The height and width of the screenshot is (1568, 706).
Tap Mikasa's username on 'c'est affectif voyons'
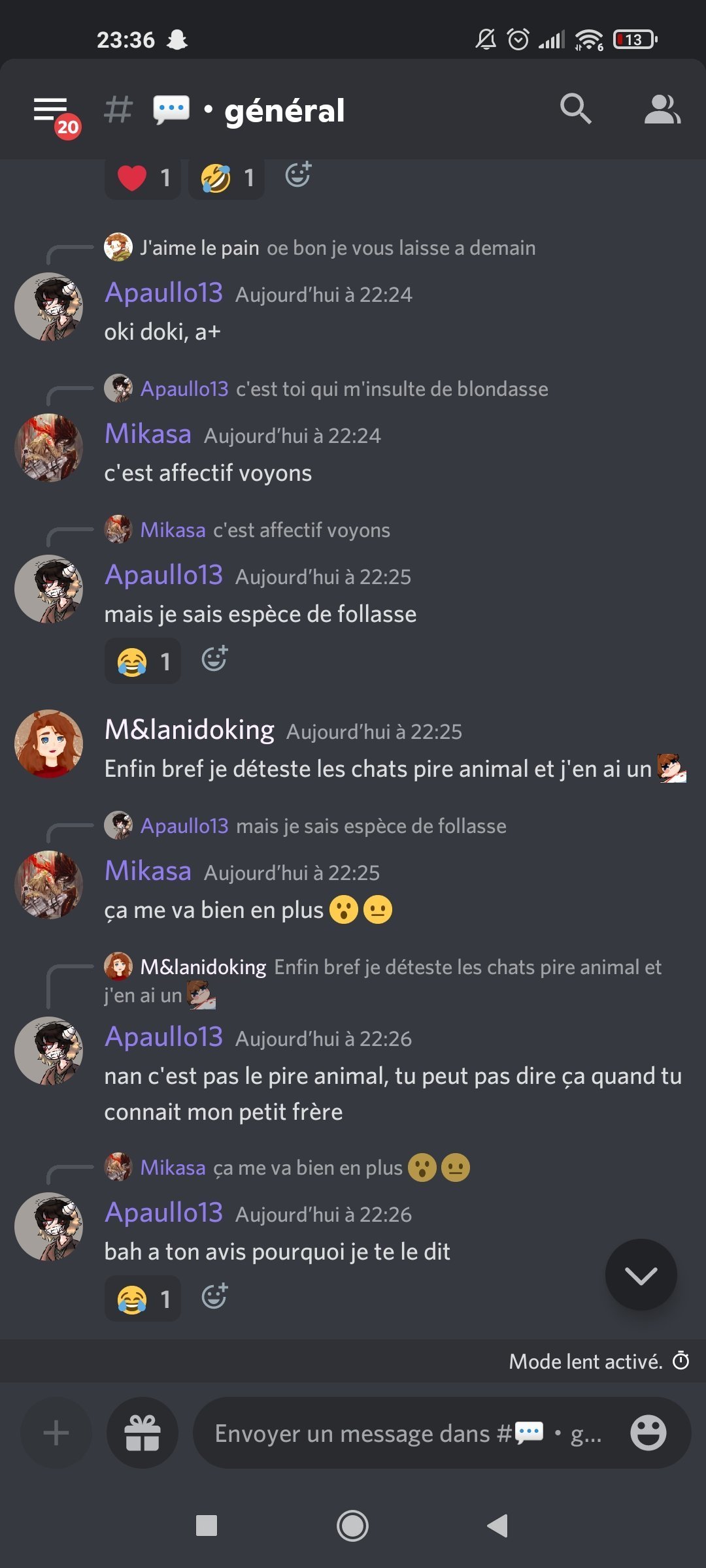tap(148, 434)
